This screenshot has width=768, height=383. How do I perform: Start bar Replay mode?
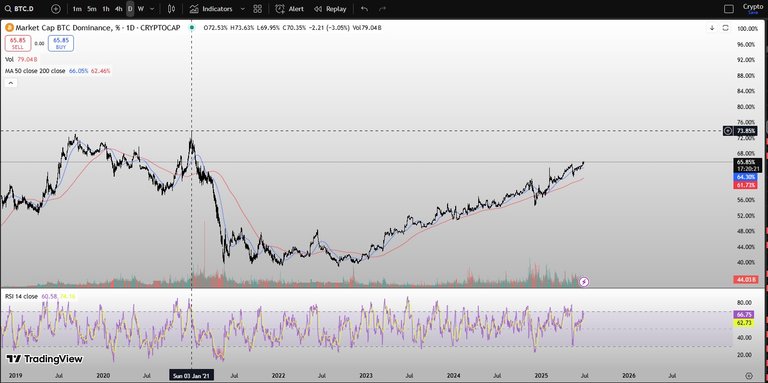coord(330,9)
